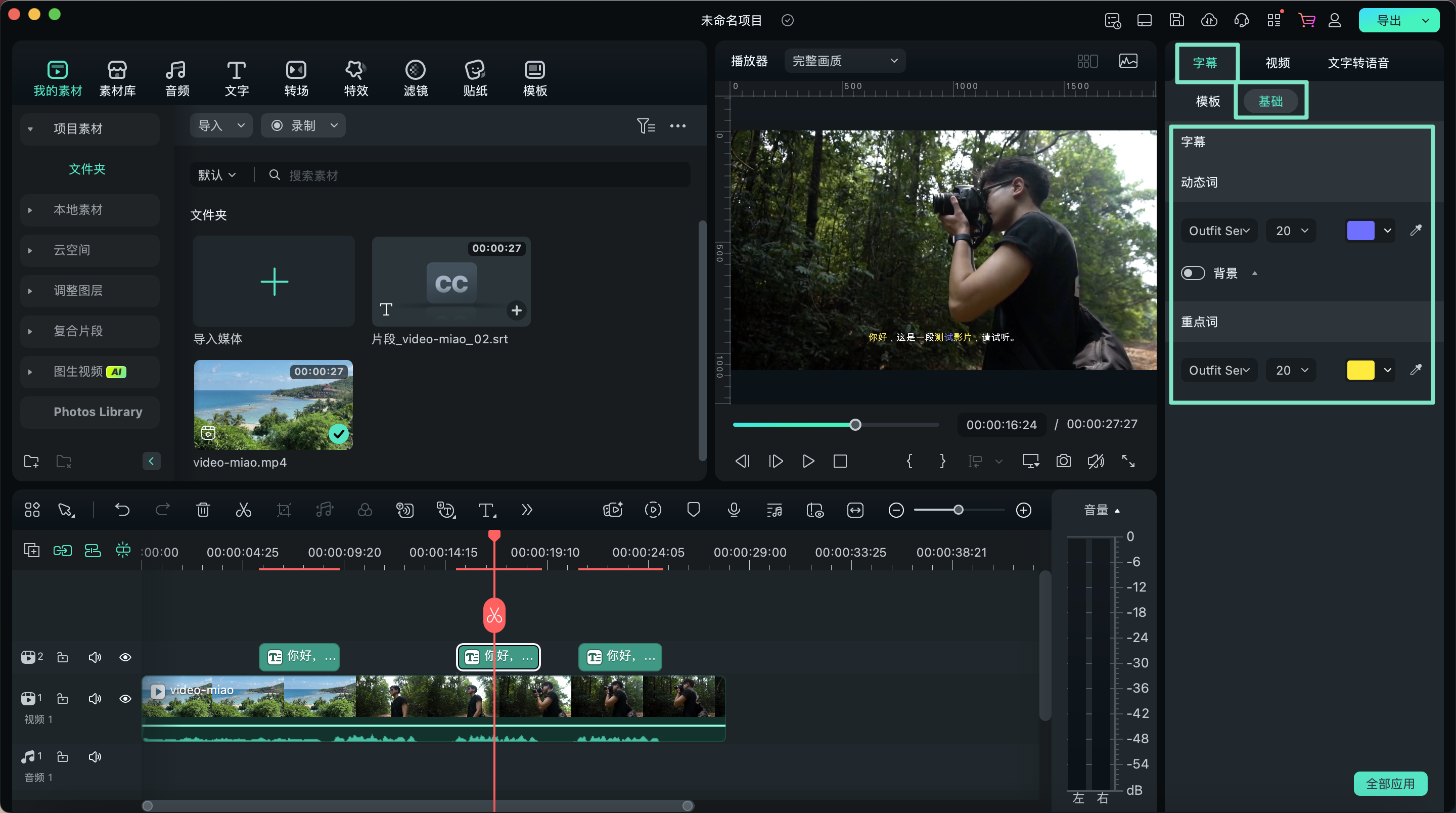The width and height of the screenshot is (1456, 813).
Task: Lock 音频 1 track with the lock icon
Action: click(62, 756)
